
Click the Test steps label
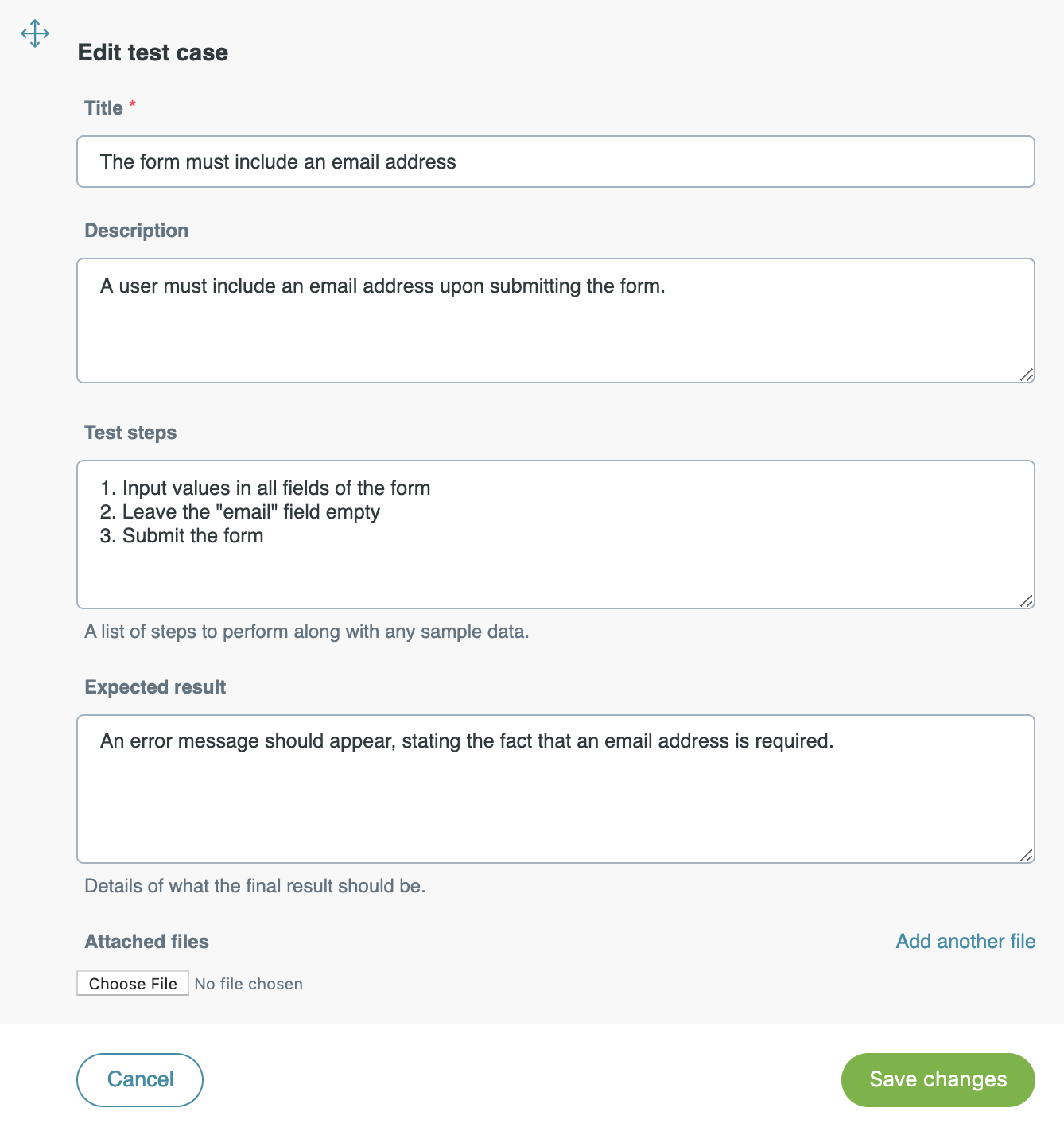tap(130, 432)
